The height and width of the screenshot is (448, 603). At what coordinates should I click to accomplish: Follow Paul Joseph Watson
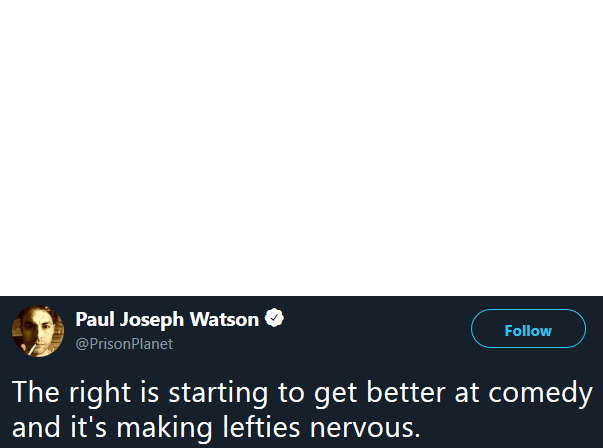[528, 328]
